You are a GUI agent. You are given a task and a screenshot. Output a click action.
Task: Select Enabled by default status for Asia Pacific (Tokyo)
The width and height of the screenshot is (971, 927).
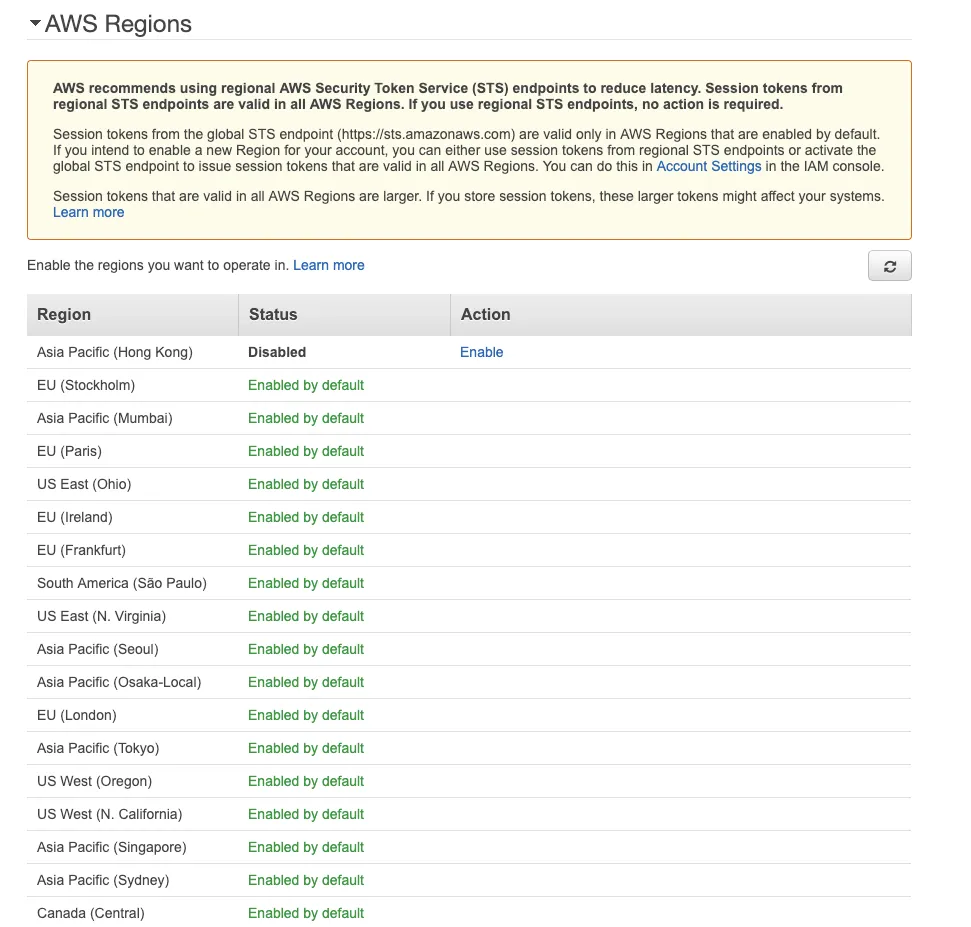pos(306,748)
